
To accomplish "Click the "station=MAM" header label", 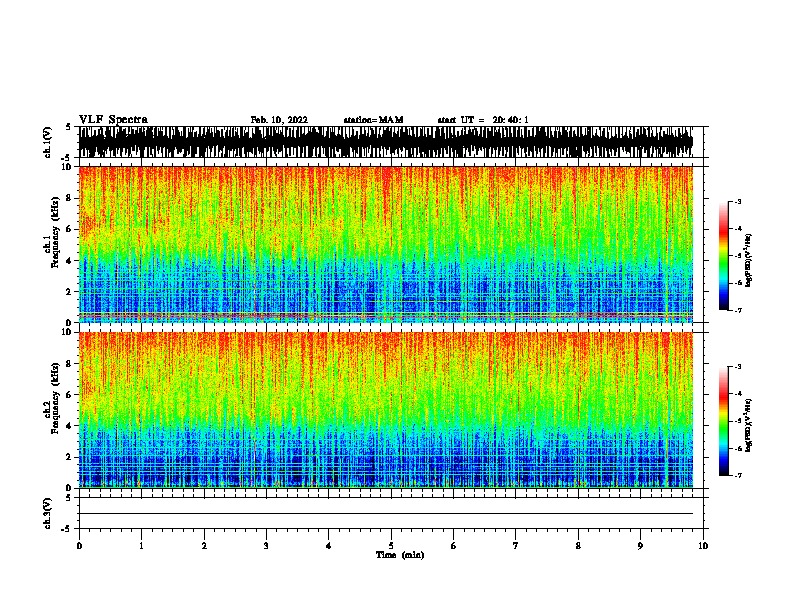I will point(373,120).
